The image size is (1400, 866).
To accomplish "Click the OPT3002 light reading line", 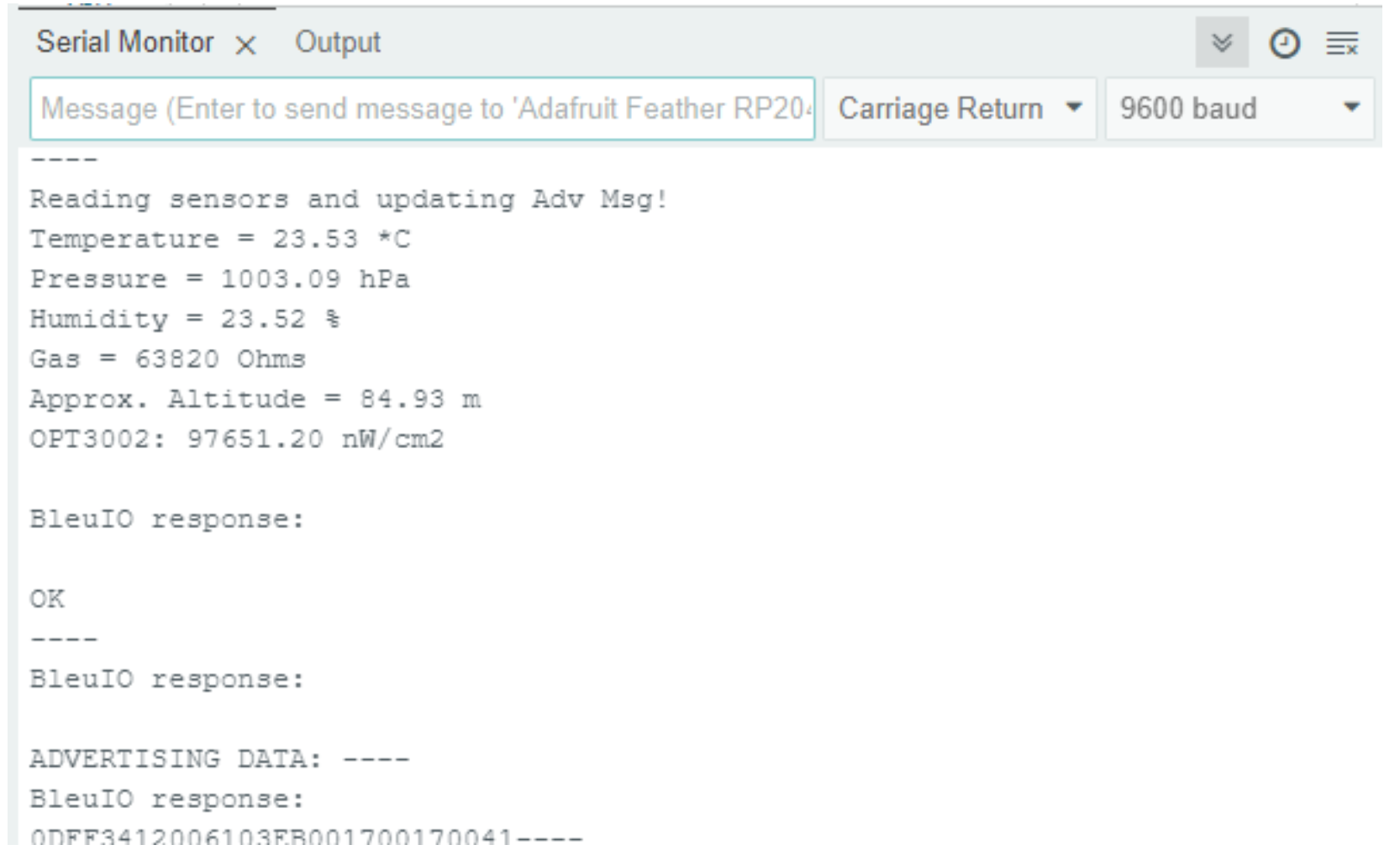I will [237, 439].
